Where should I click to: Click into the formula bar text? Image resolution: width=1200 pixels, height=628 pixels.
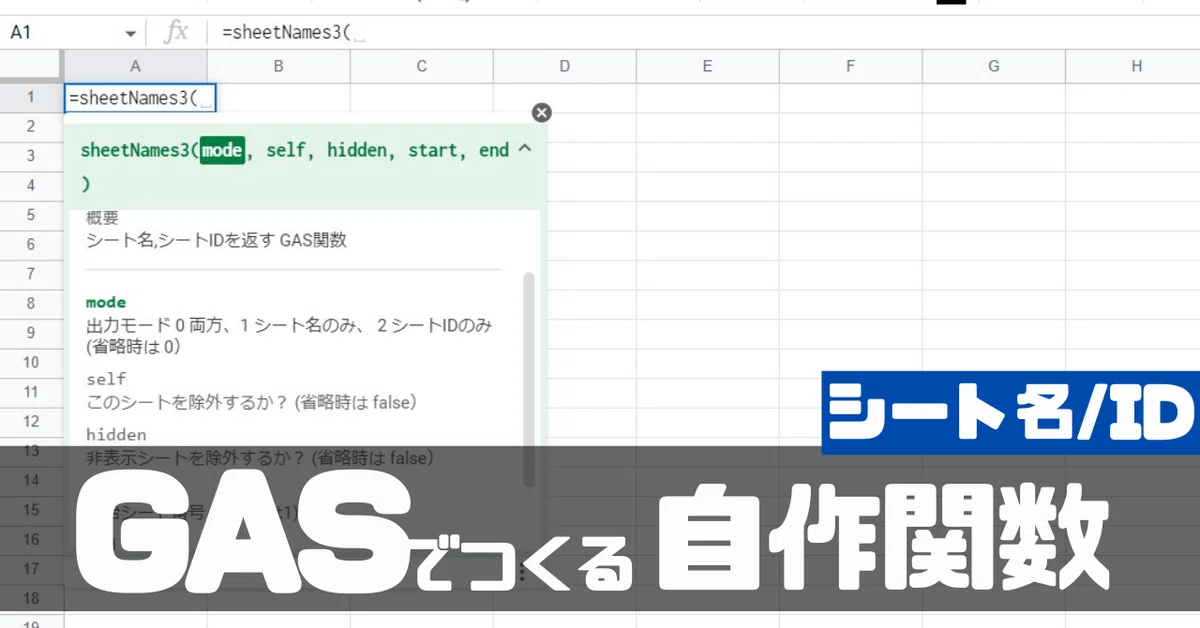point(286,32)
